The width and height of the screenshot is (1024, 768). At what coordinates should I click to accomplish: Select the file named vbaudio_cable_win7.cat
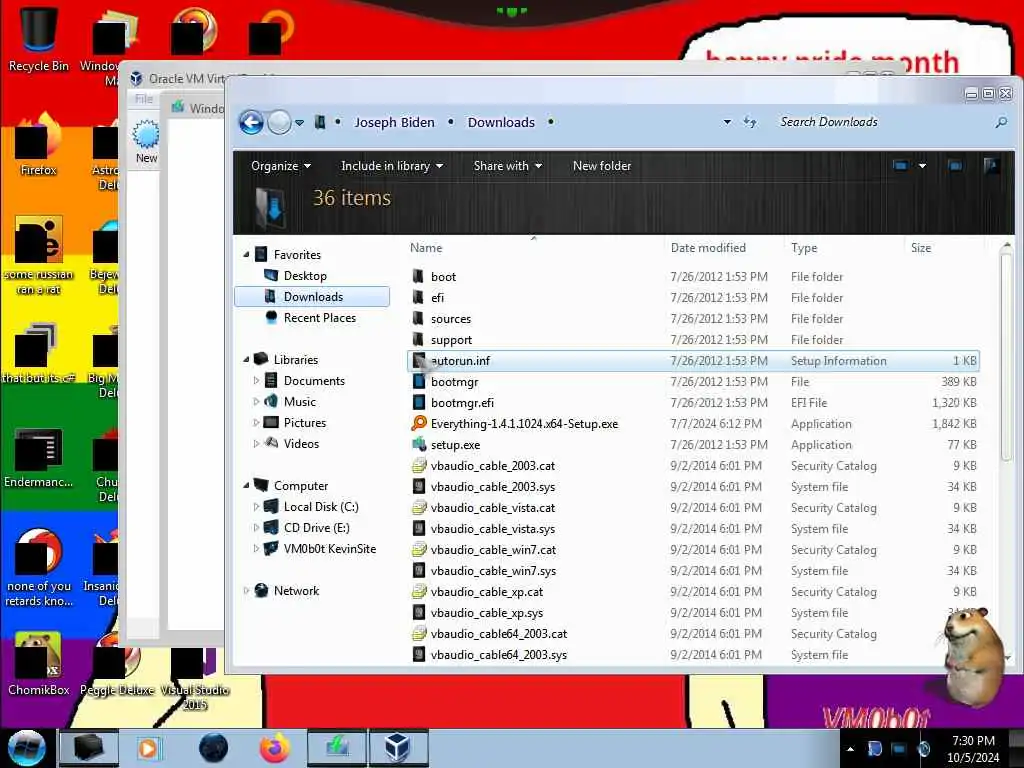point(492,550)
